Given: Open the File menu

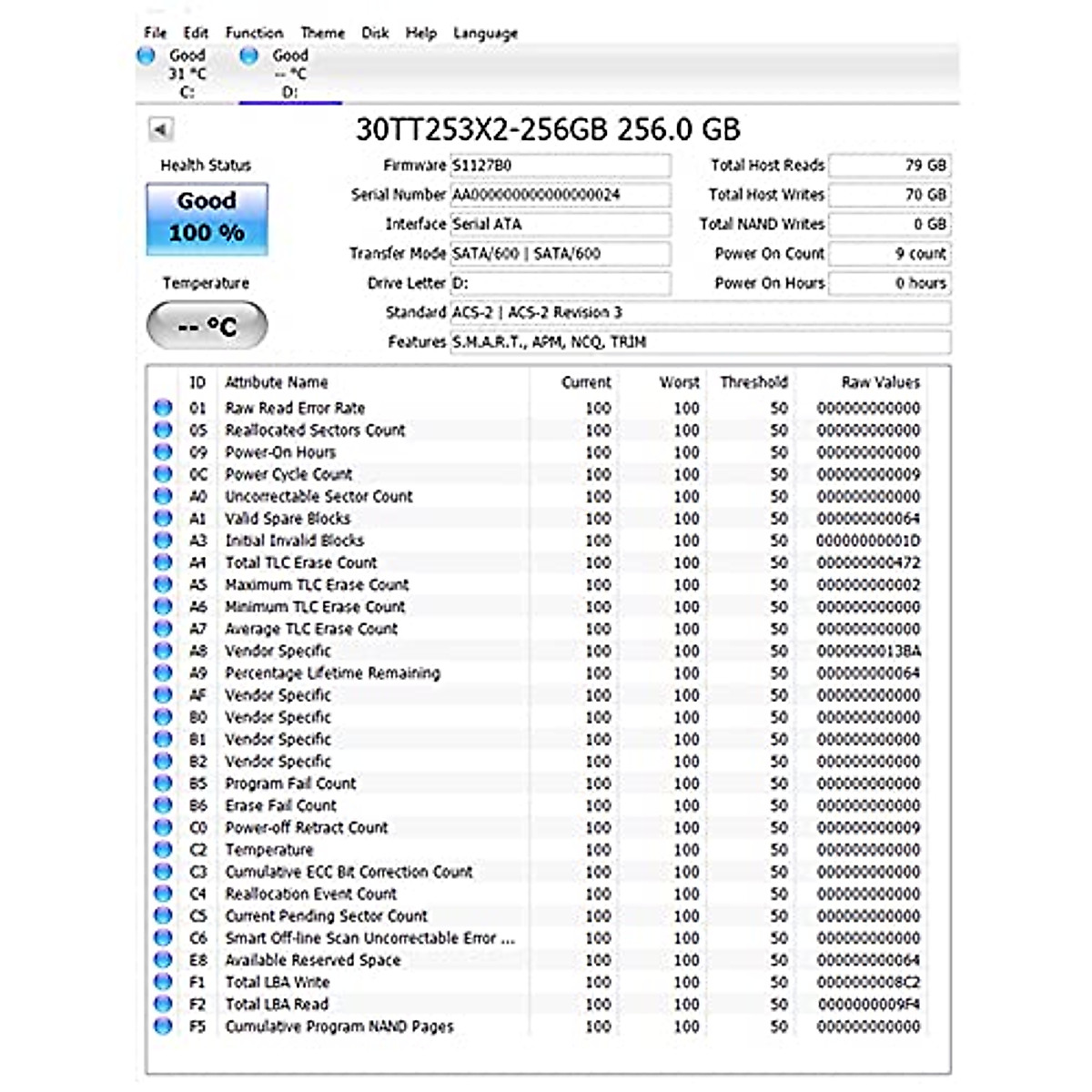Looking at the screenshot, I should [156, 33].
